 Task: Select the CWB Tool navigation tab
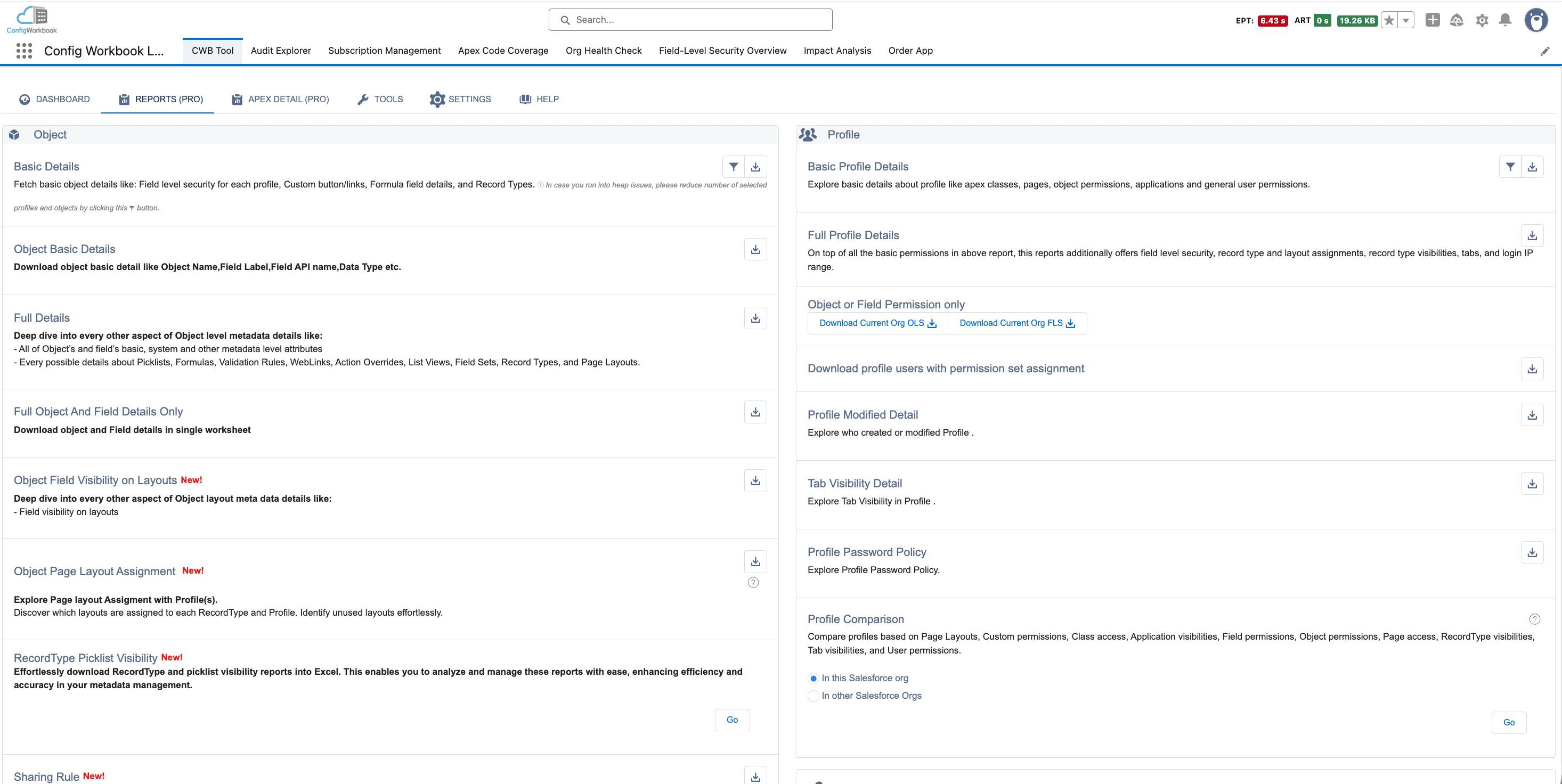coord(213,51)
